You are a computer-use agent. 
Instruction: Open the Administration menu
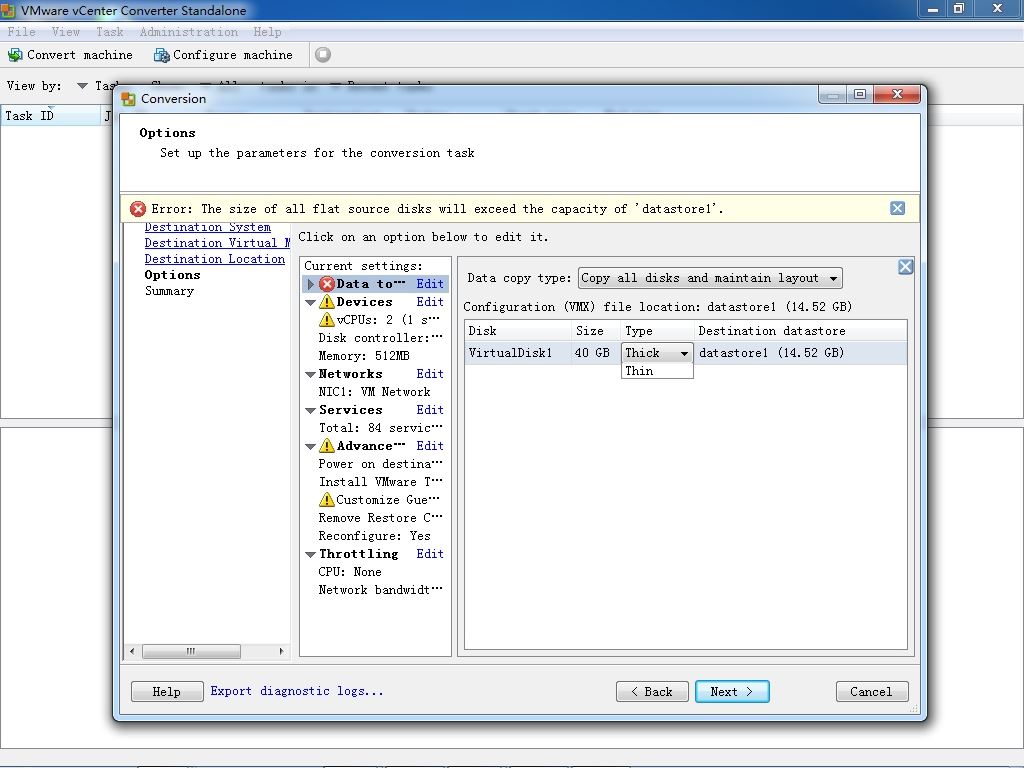tap(189, 31)
